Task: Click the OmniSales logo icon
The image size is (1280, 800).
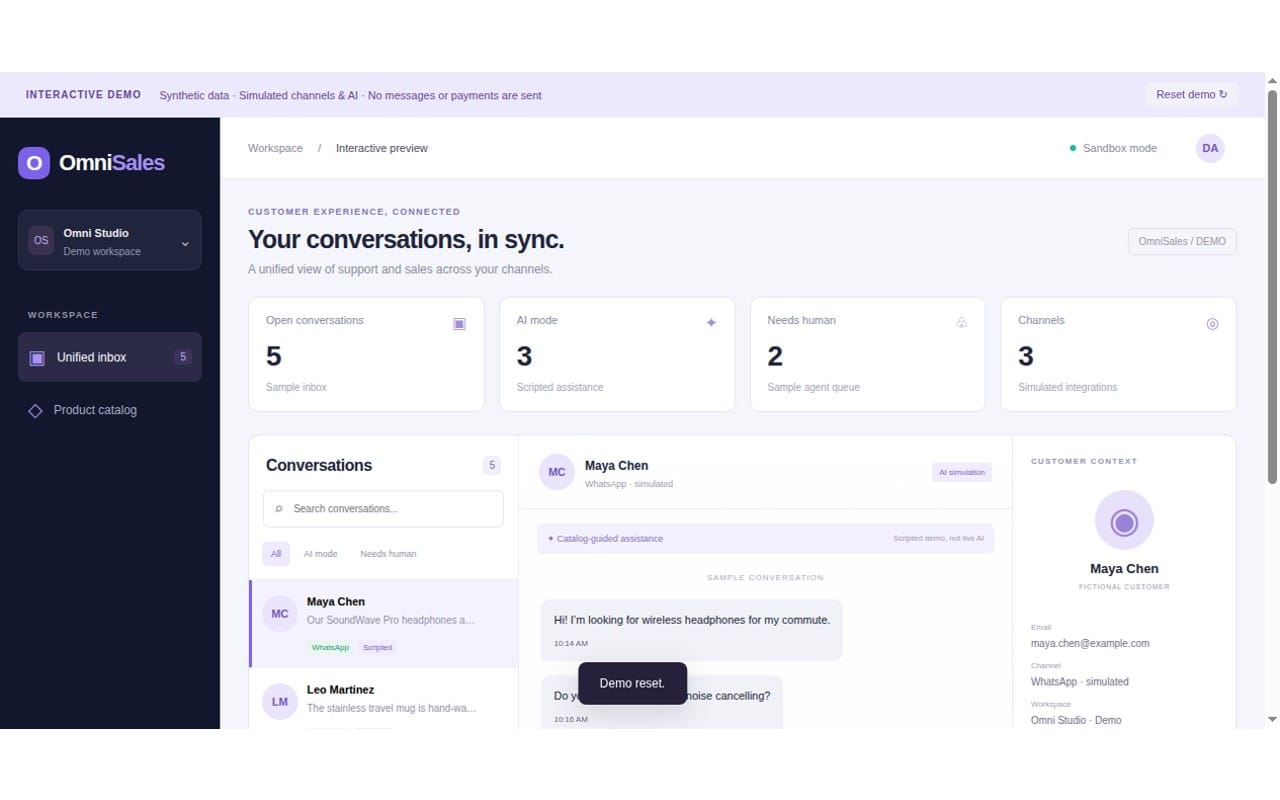Action: (34, 163)
